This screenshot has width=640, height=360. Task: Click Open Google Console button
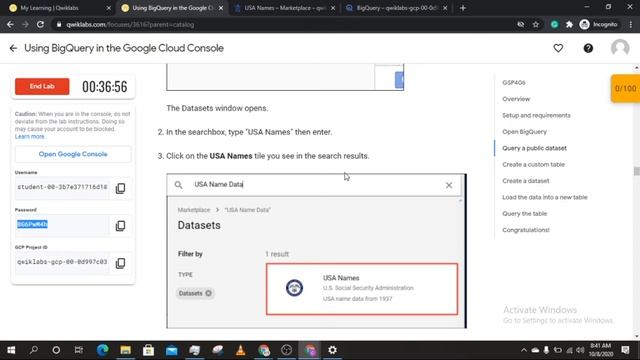point(73,154)
